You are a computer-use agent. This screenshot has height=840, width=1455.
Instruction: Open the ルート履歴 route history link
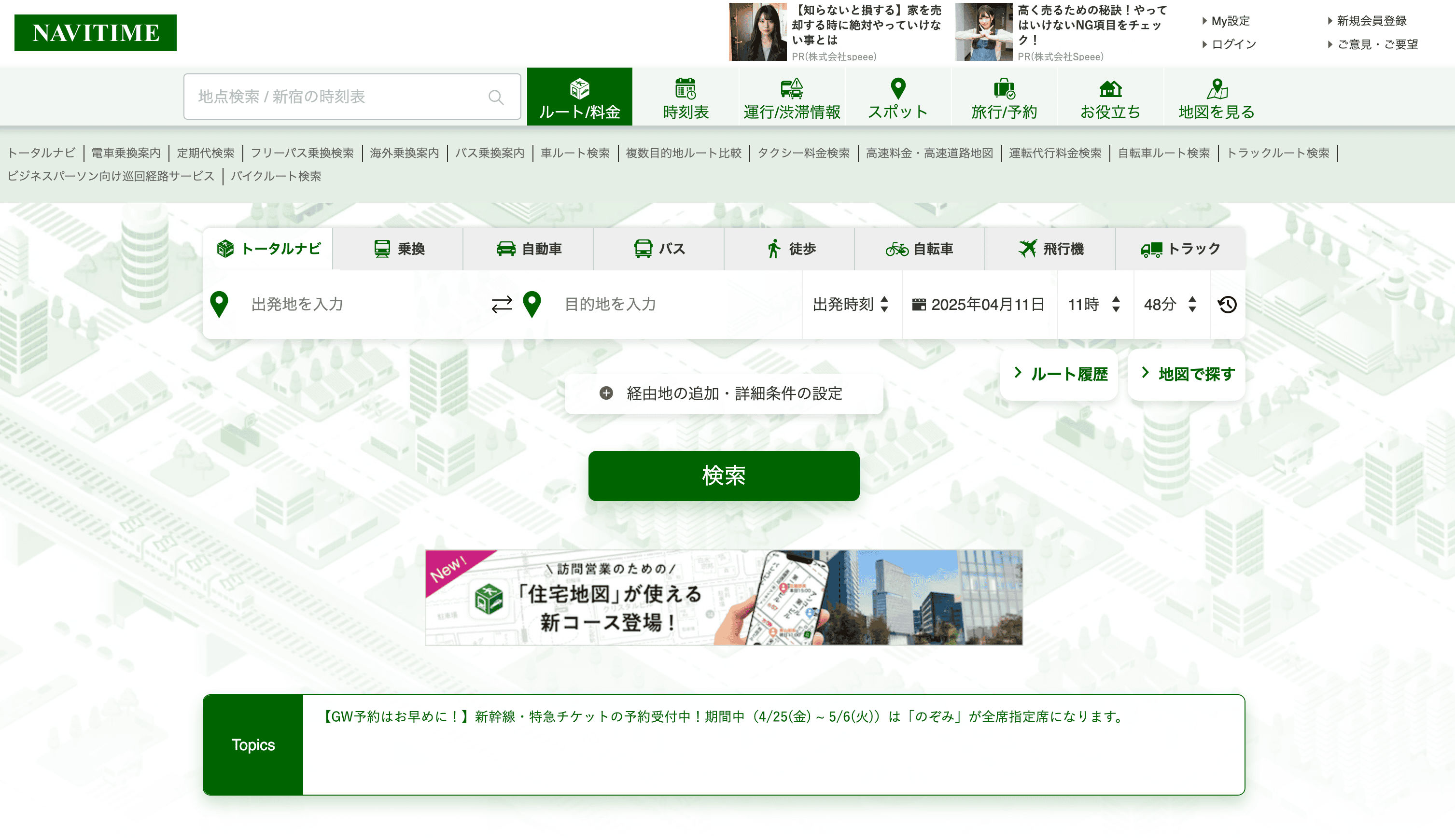pyautogui.click(x=1059, y=375)
